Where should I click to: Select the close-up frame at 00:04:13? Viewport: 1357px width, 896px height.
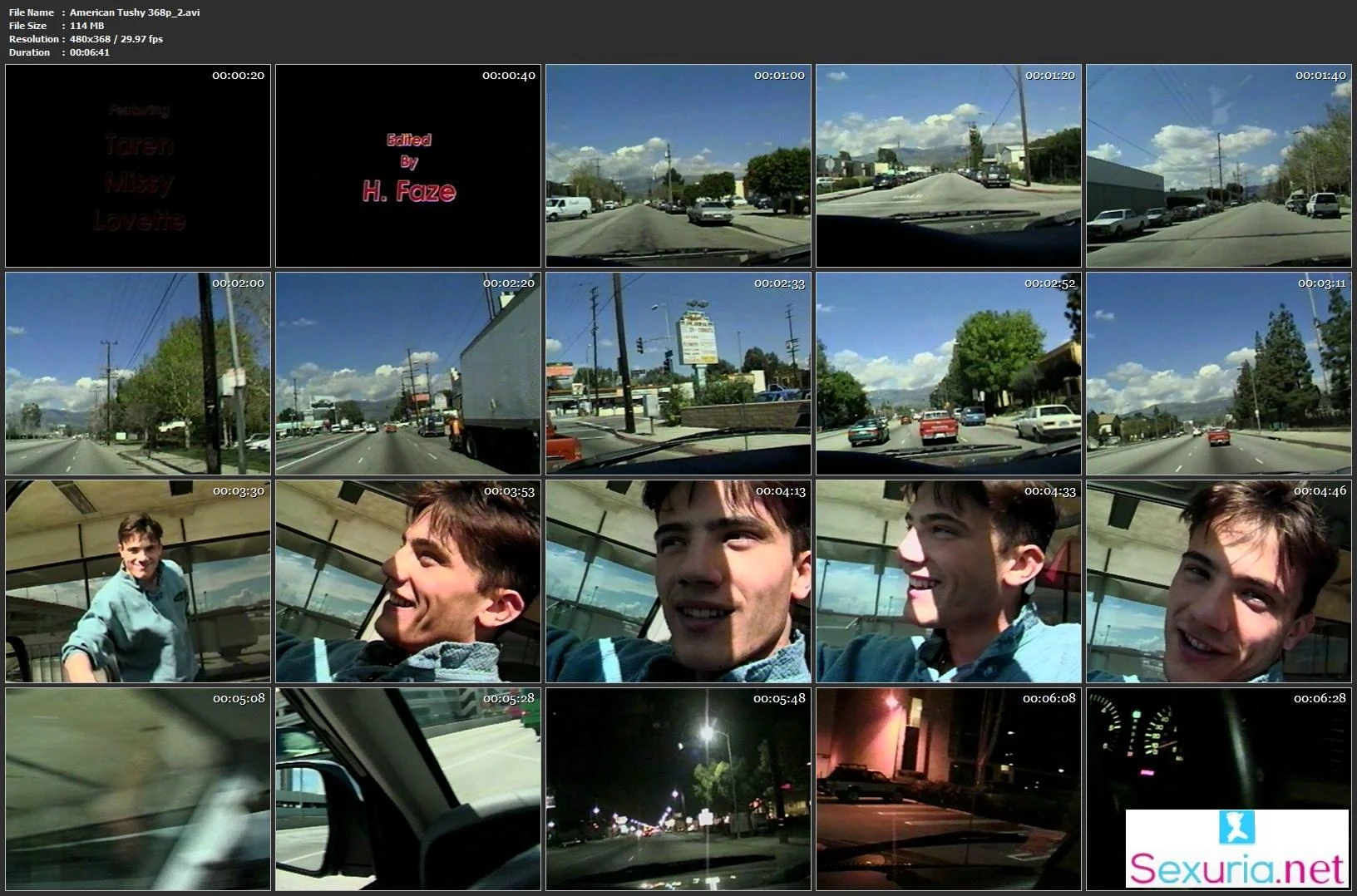pyautogui.click(x=678, y=581)
